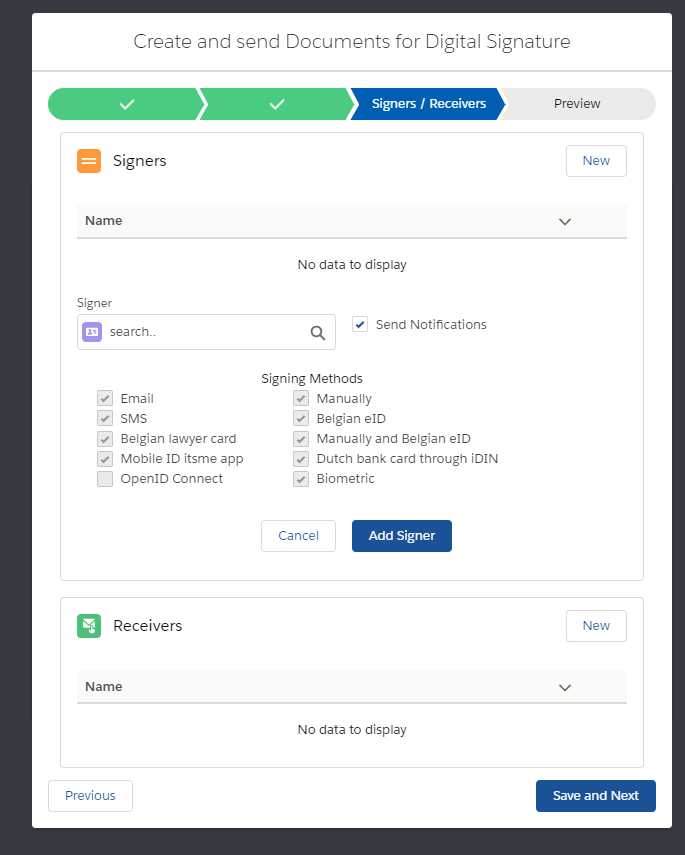Click the orange Signers section icon
This screenshot has width=685, height=855.
(89, 161)
